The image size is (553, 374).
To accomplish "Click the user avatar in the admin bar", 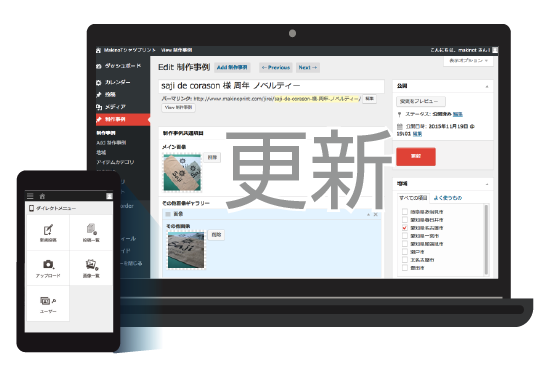I will pyautogui.click(x=495, y=50).
